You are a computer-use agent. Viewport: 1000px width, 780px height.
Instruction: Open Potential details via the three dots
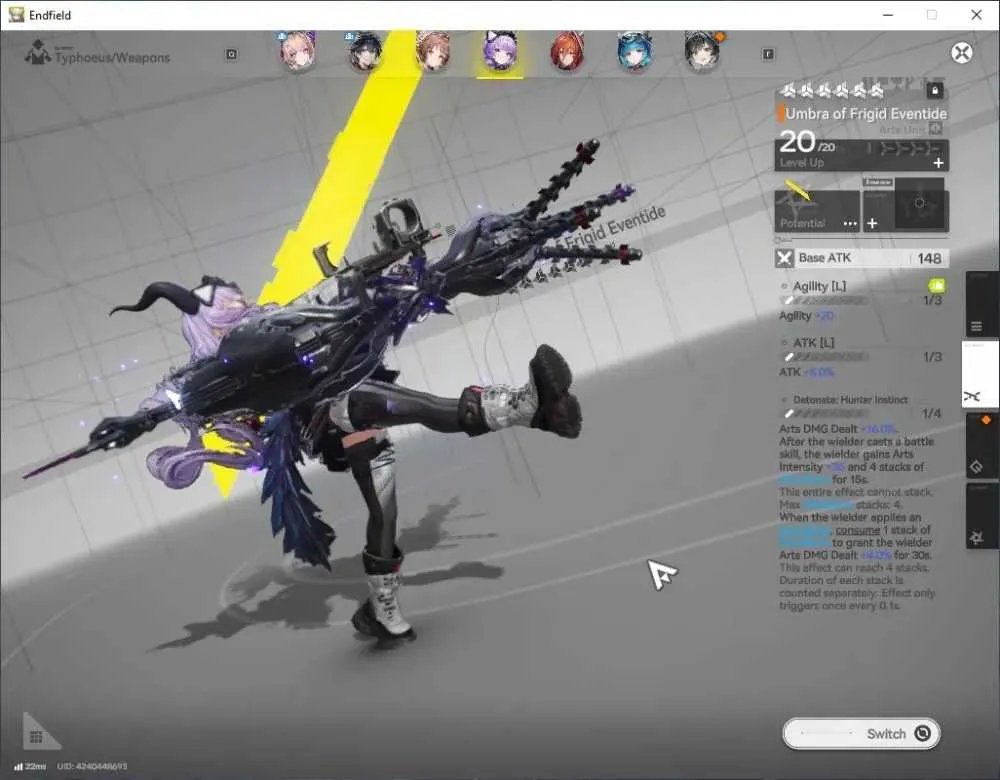click(850, 224)
